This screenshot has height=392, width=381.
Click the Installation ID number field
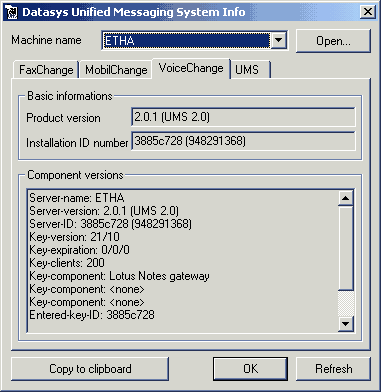[243, 141]
